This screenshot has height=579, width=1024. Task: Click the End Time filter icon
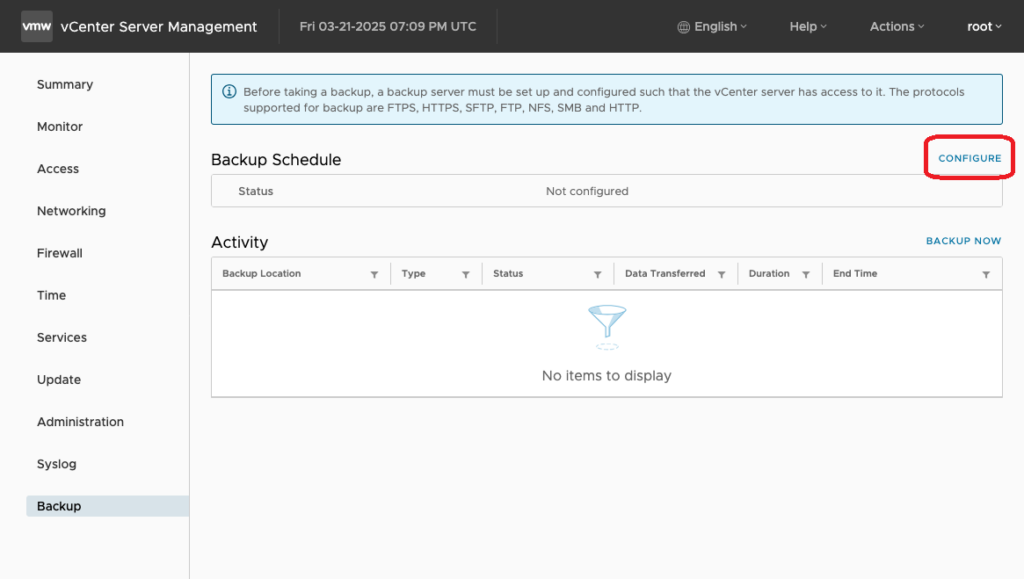click(986, 274)
